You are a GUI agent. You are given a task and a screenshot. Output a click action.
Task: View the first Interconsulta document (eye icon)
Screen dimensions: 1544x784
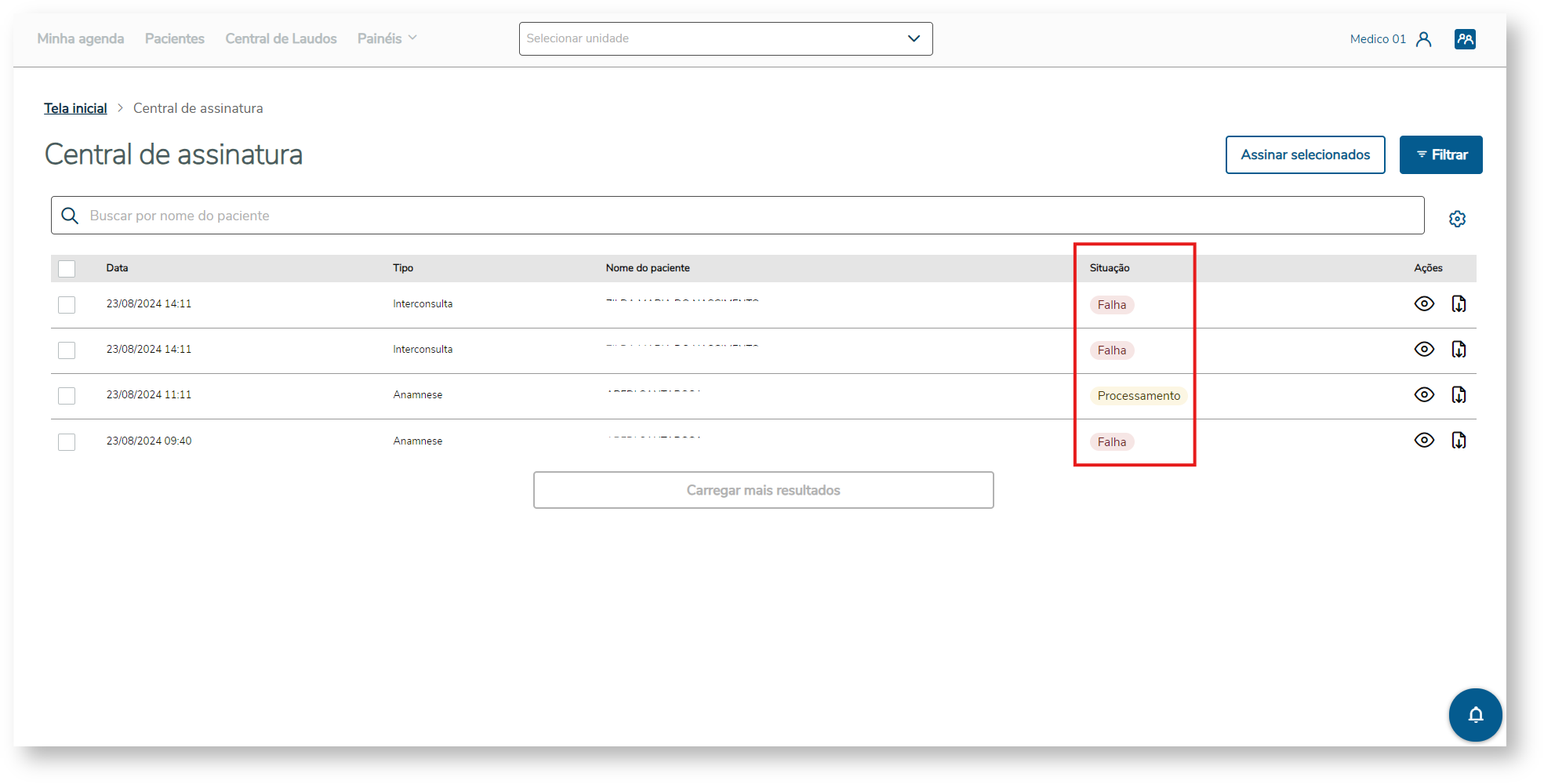[x=1424, y=304]
